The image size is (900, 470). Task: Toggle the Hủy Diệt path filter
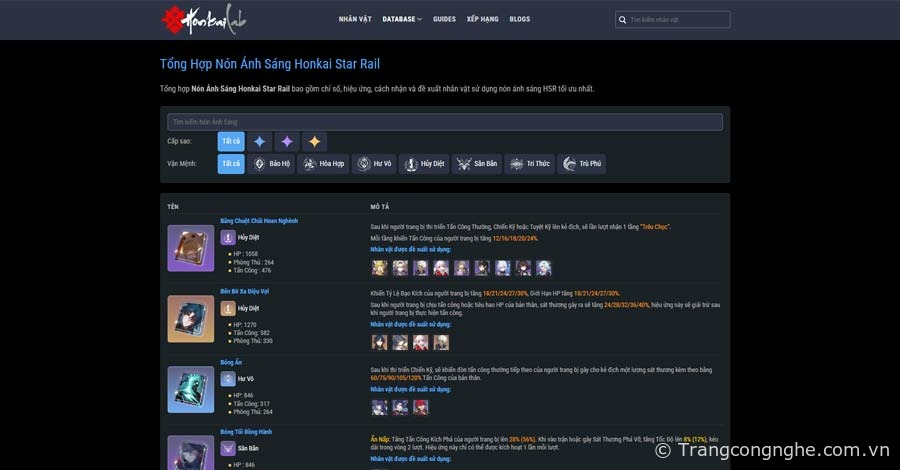point(423,164)
